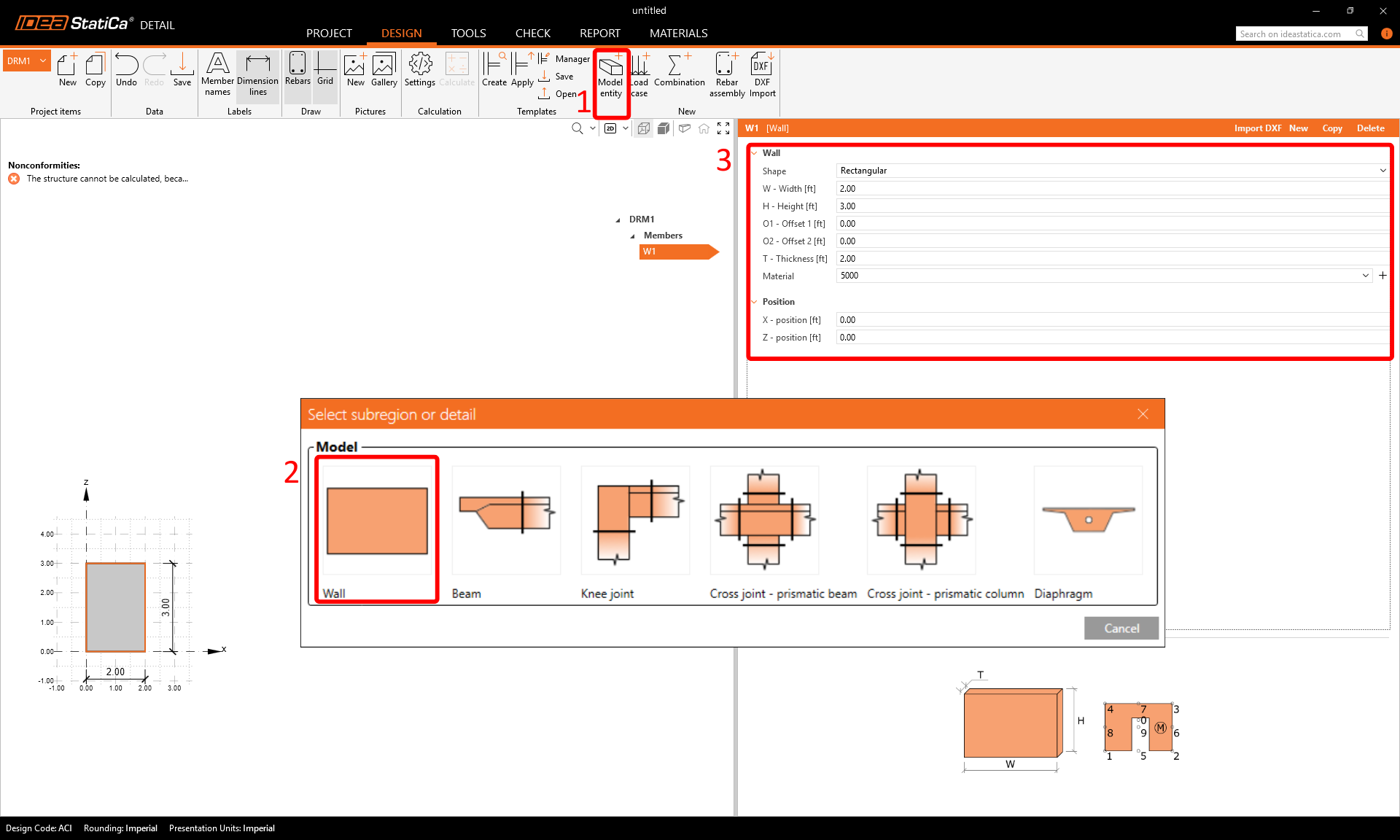
Task: Toggle solid view cube icon
Action: click(x=664, y=128)
